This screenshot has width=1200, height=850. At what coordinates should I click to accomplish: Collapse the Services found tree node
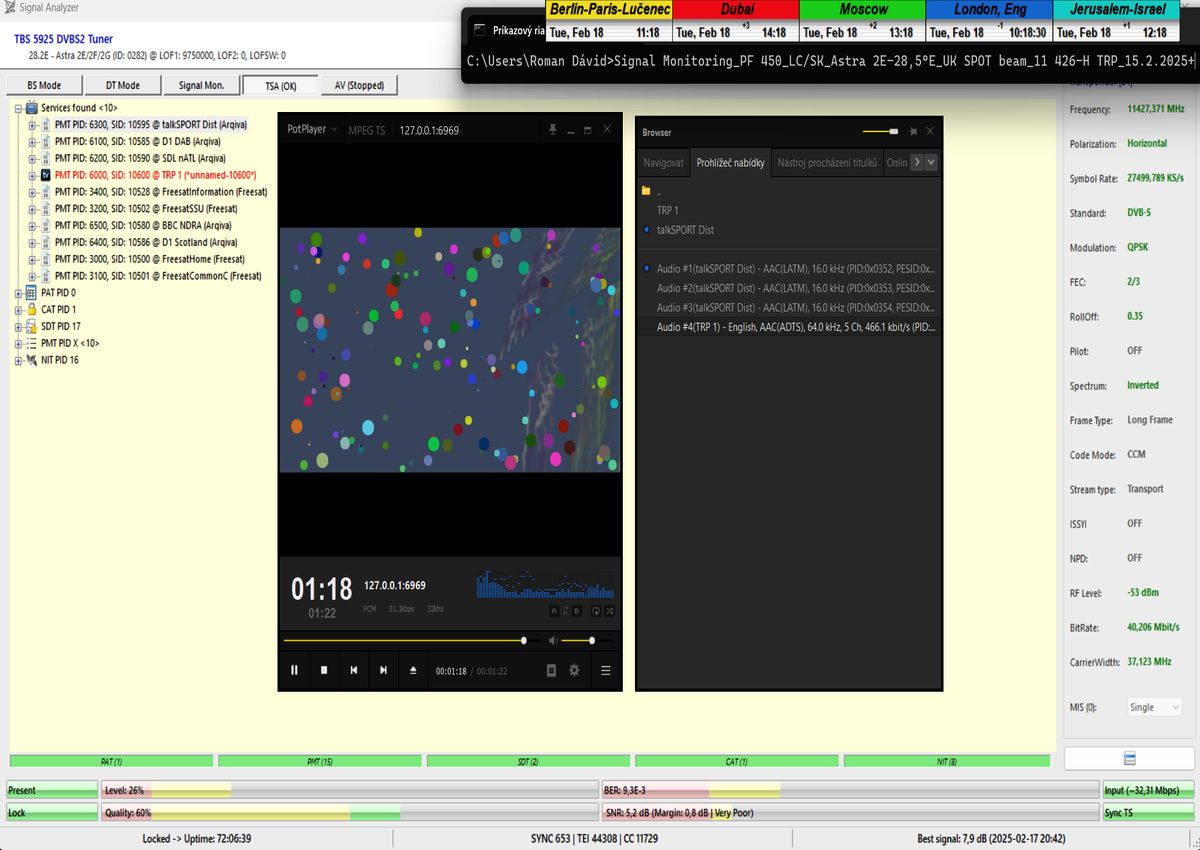(x=18, y=108)
